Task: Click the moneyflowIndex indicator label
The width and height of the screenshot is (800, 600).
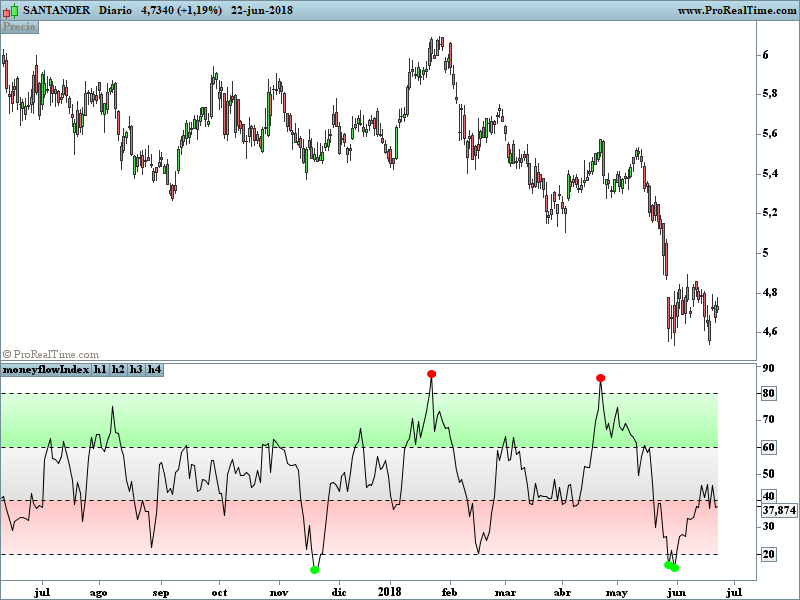Action: (46, 369)
